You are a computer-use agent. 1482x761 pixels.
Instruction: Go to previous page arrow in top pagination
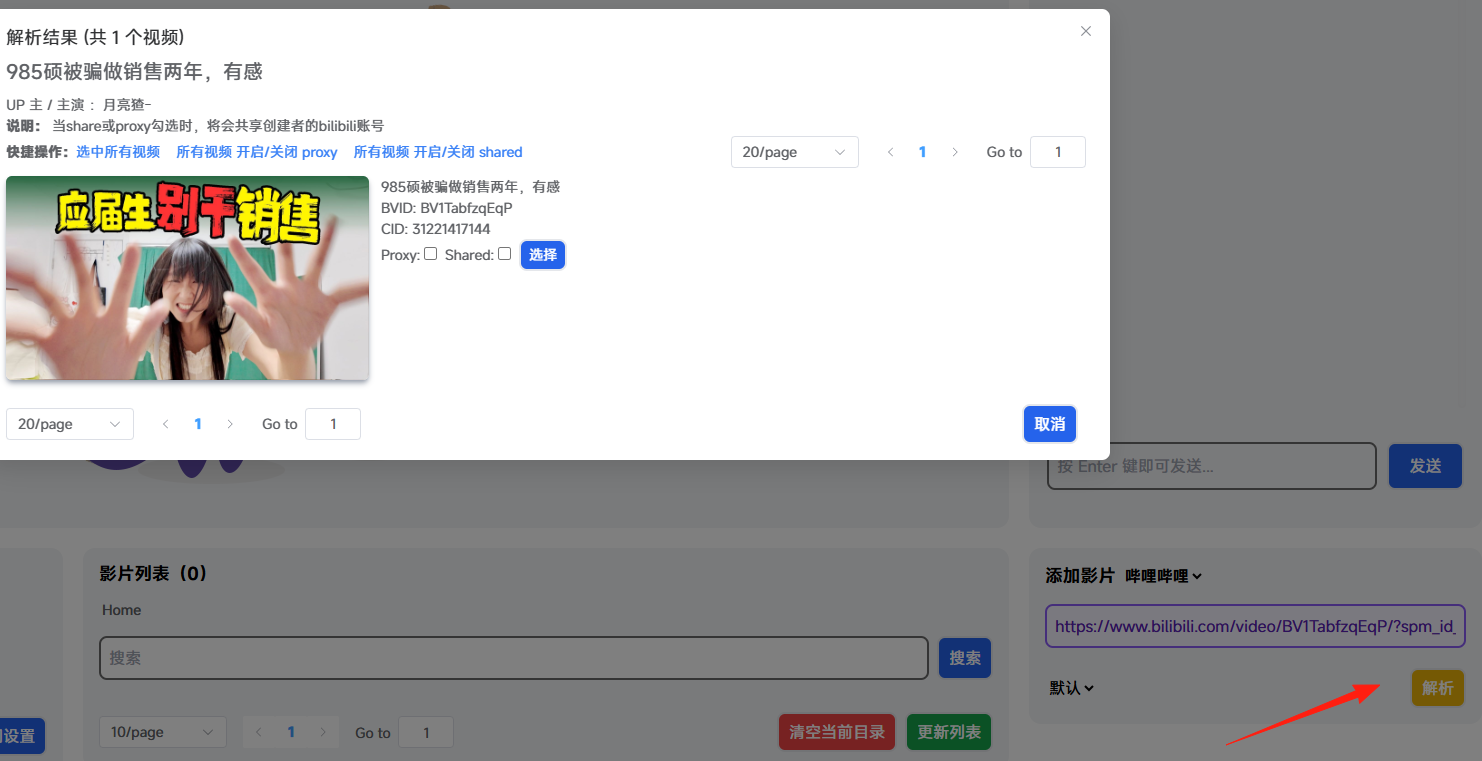pyautogui.click(x=890, y=152)
